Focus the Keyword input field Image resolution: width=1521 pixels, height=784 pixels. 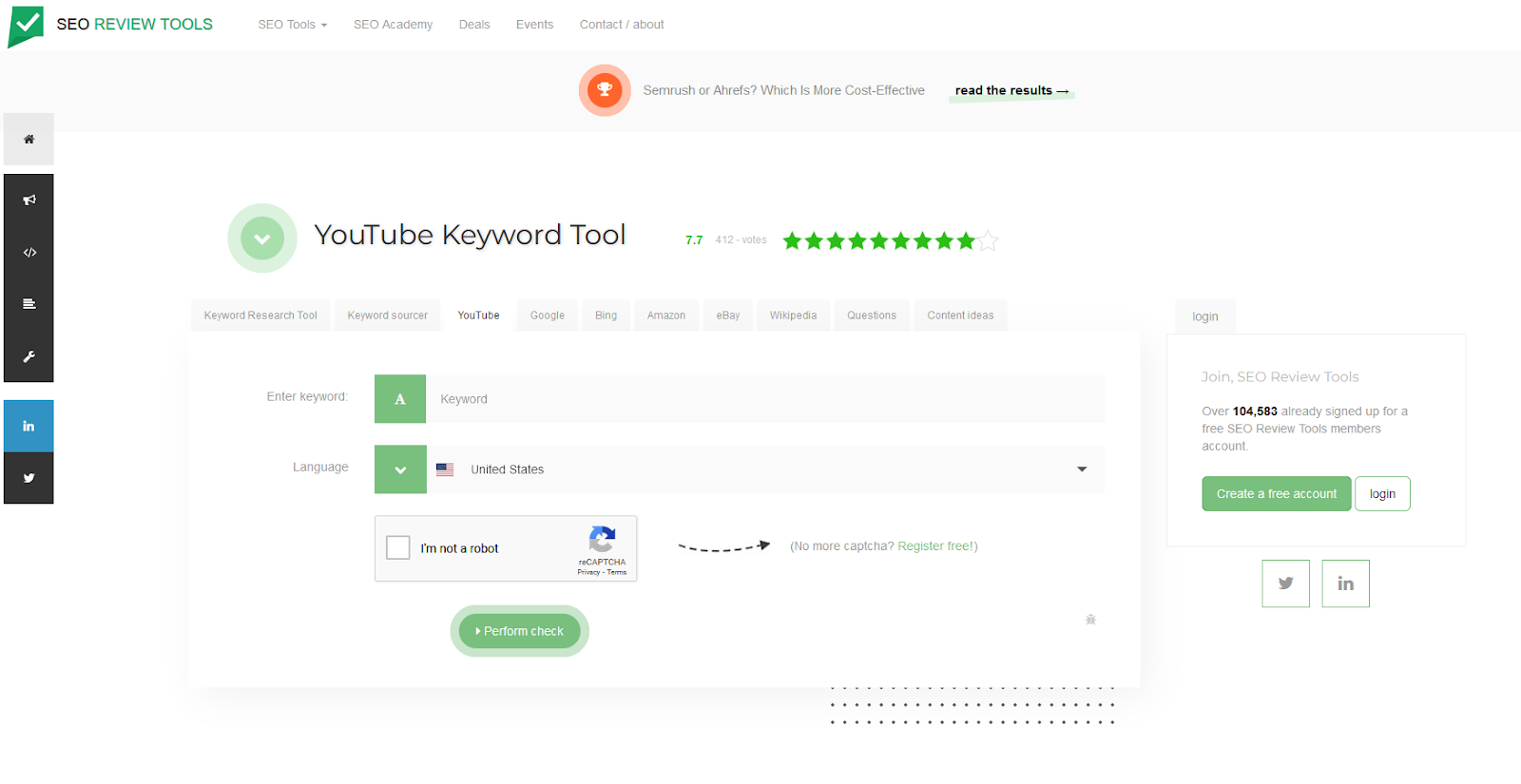coord(765,399)
